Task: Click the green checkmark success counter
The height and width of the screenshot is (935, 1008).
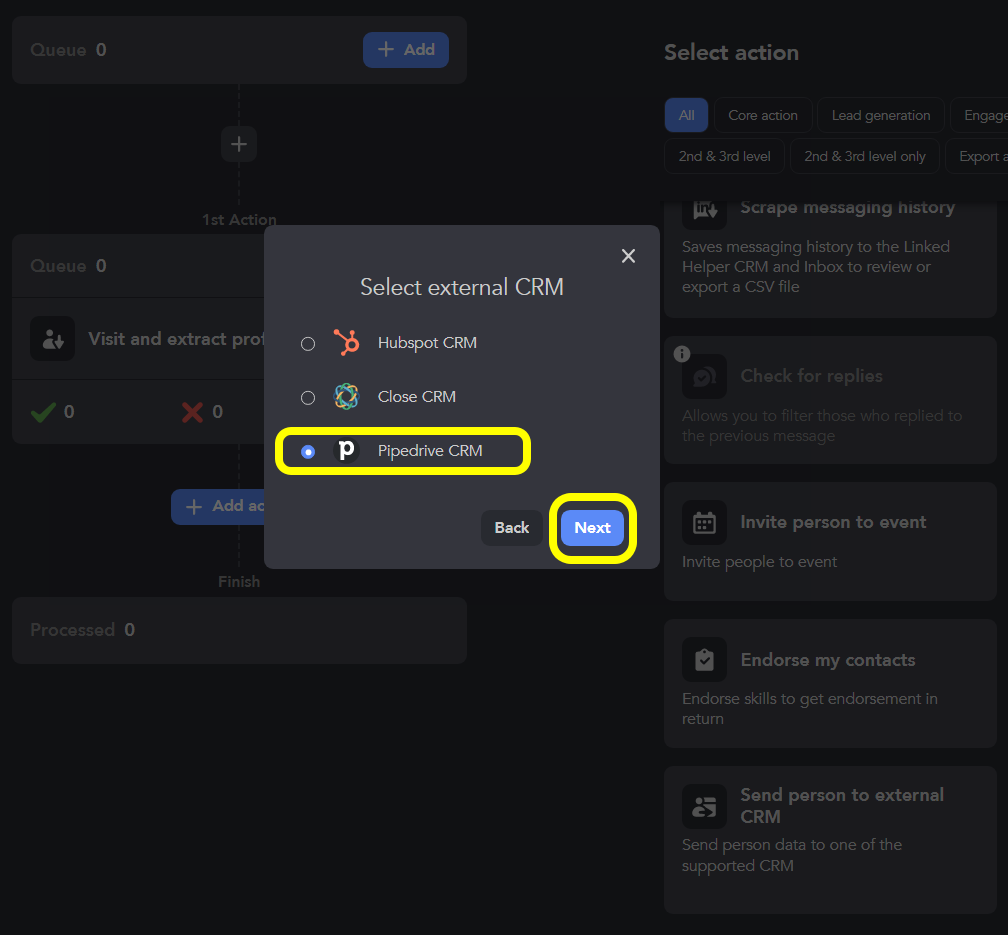Action: pos(53,412)
